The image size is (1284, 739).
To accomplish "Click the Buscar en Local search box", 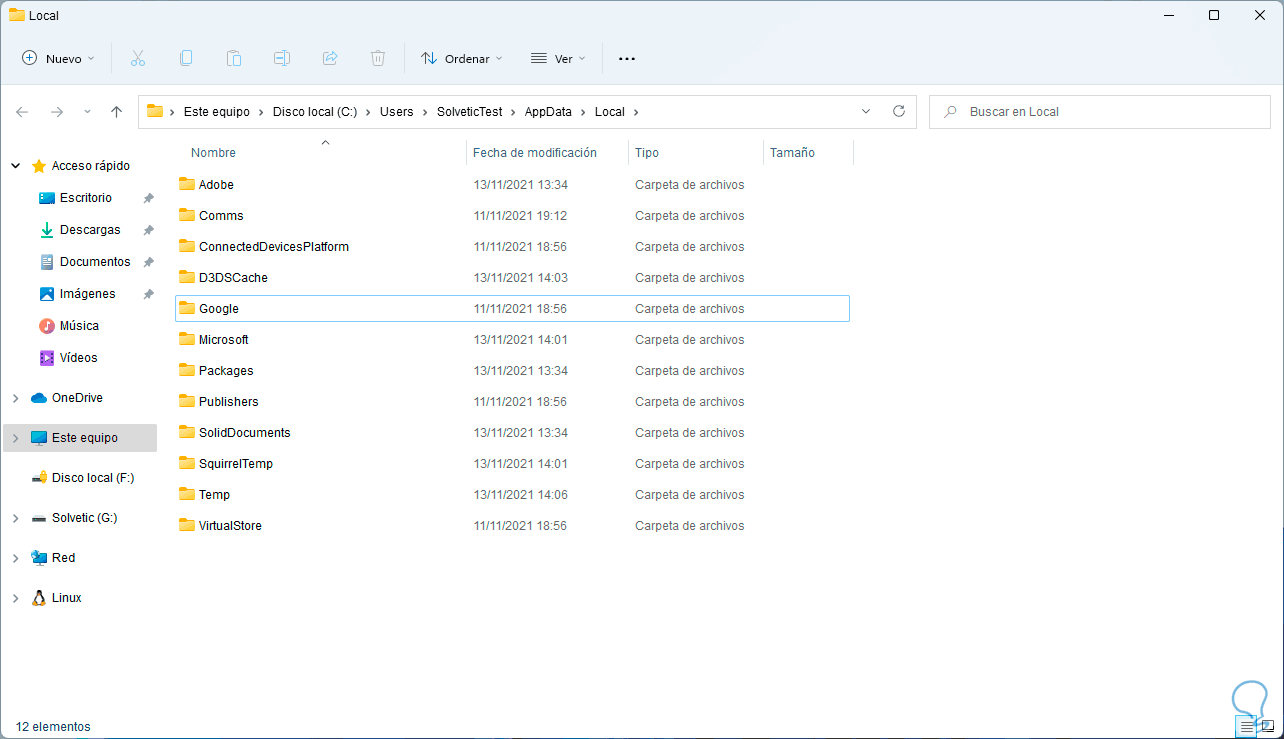I will pos(1100,112).
